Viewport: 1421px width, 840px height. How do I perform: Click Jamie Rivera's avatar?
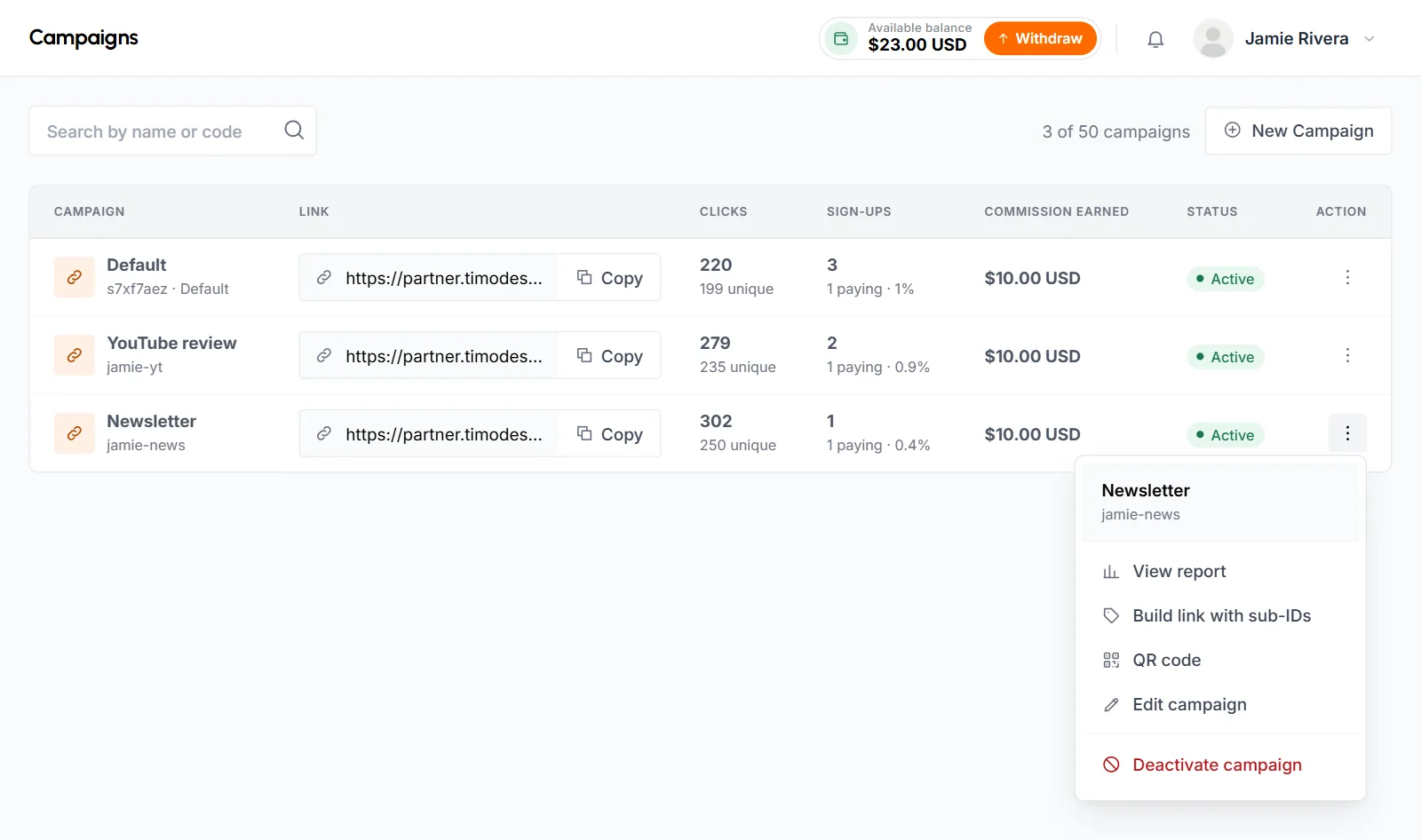click(x=1212, y=39)
